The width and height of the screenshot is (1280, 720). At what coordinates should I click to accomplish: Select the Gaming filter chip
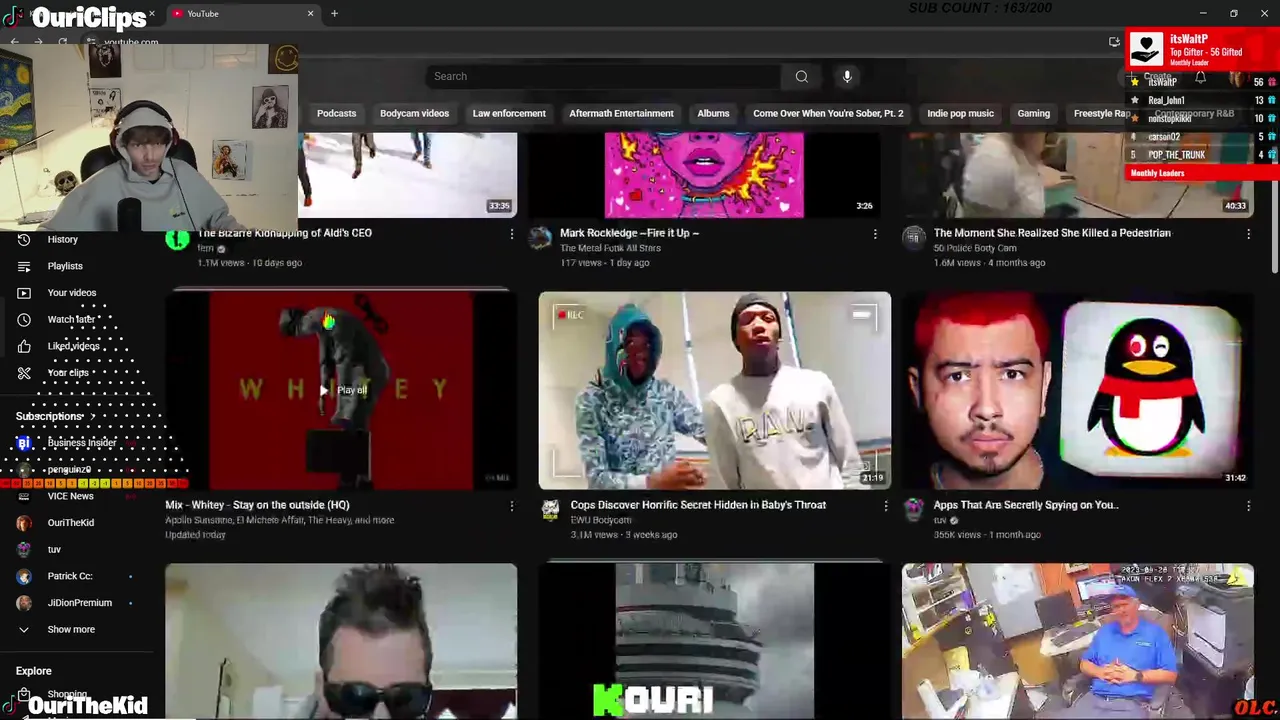click(x=1033, y=113)
